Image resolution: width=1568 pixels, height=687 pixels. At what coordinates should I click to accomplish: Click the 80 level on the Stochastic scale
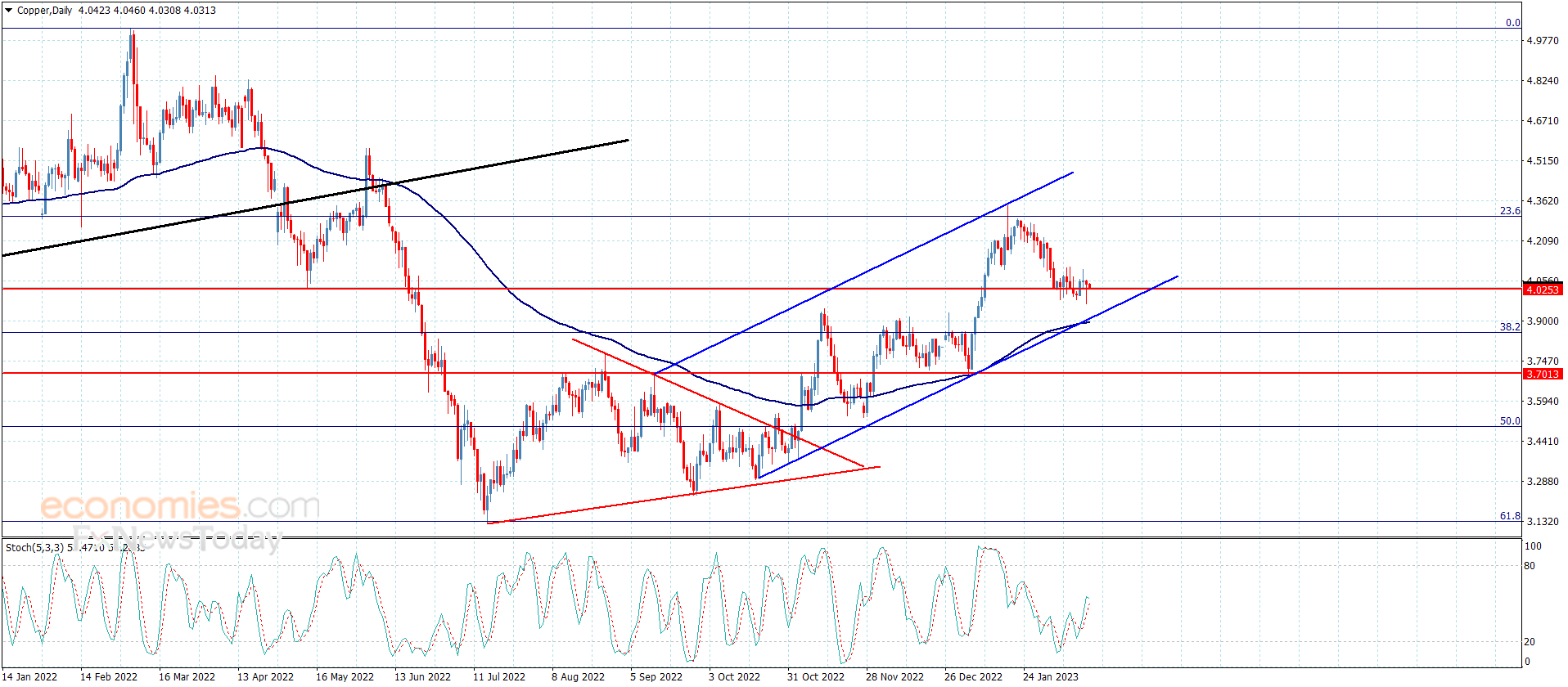[x=1530, y=566]
